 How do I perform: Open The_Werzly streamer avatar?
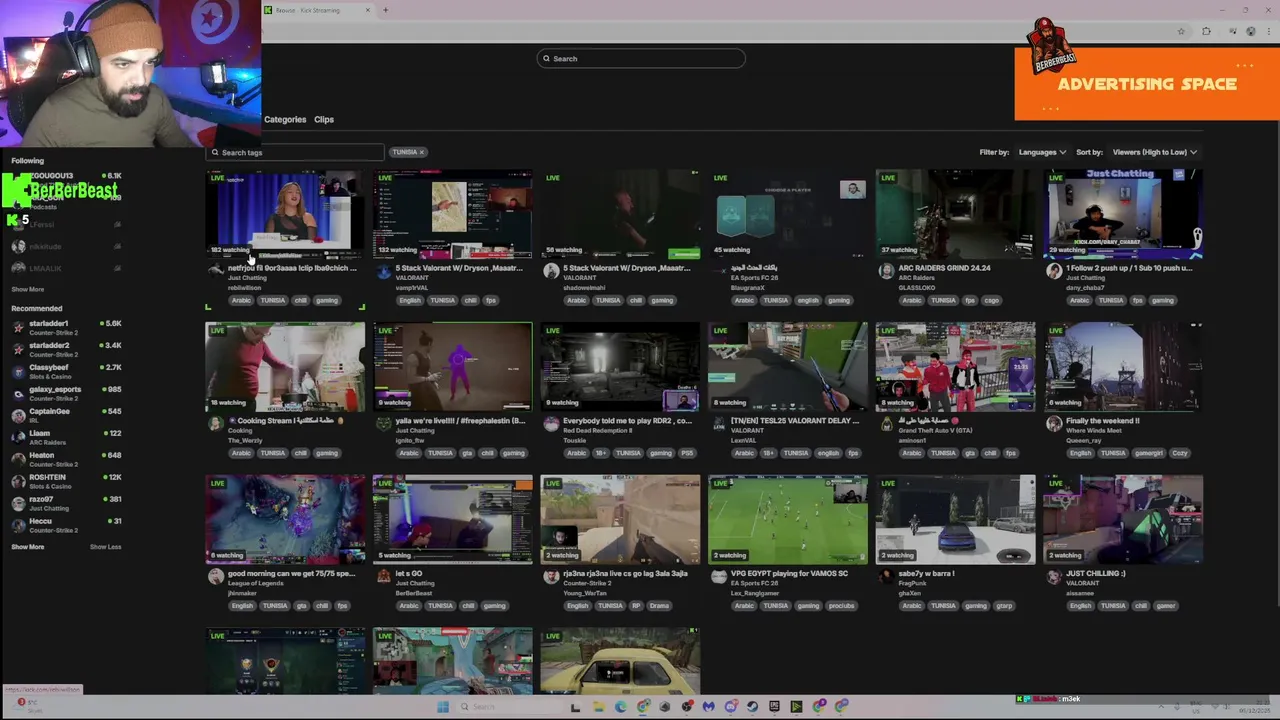point(215,424)
